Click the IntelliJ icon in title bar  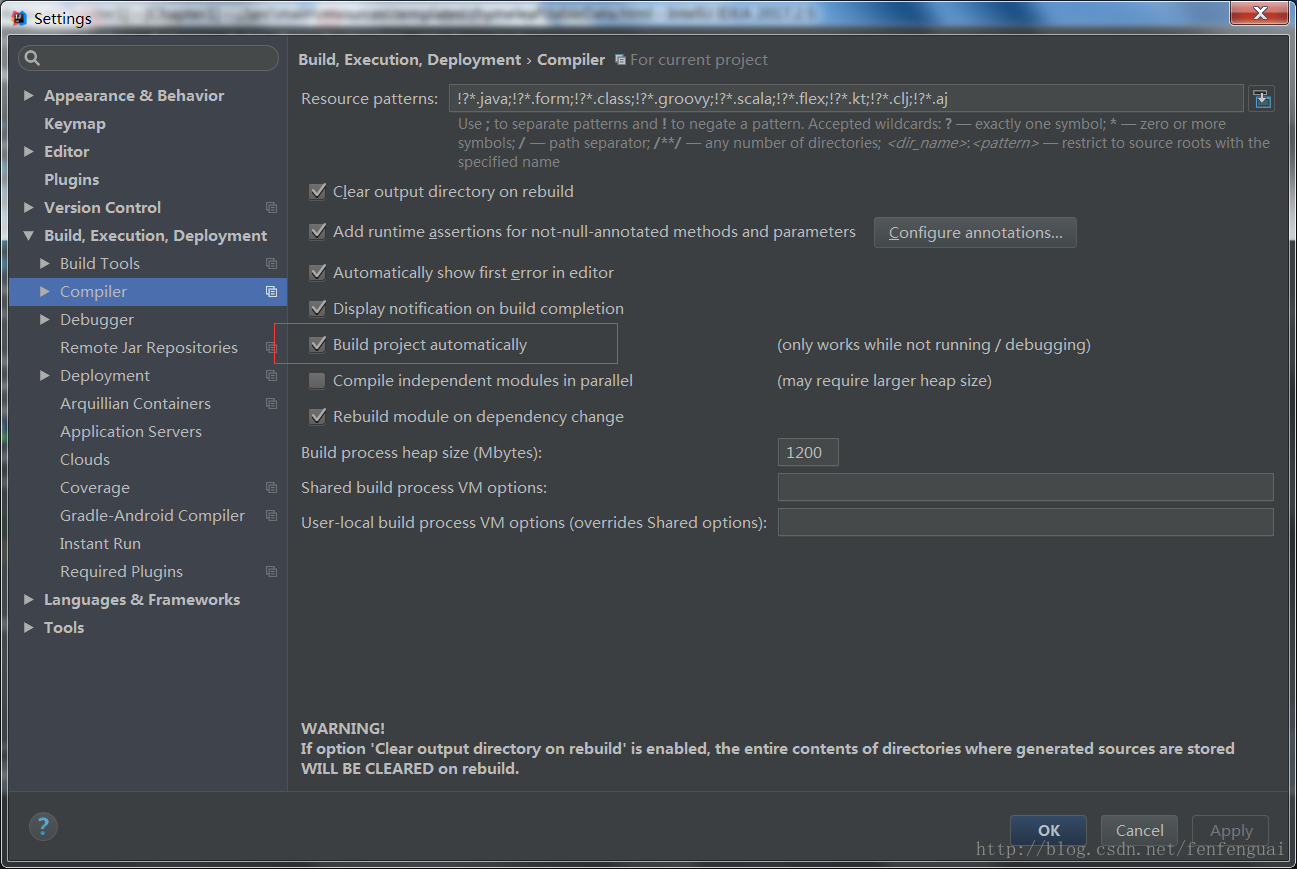pyautogui.click(x=18, y=18)
